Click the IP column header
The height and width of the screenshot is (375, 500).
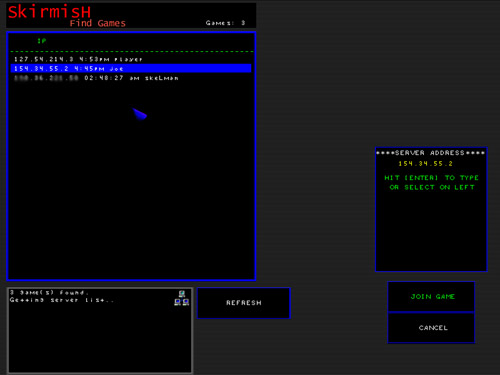click(42, 41)
